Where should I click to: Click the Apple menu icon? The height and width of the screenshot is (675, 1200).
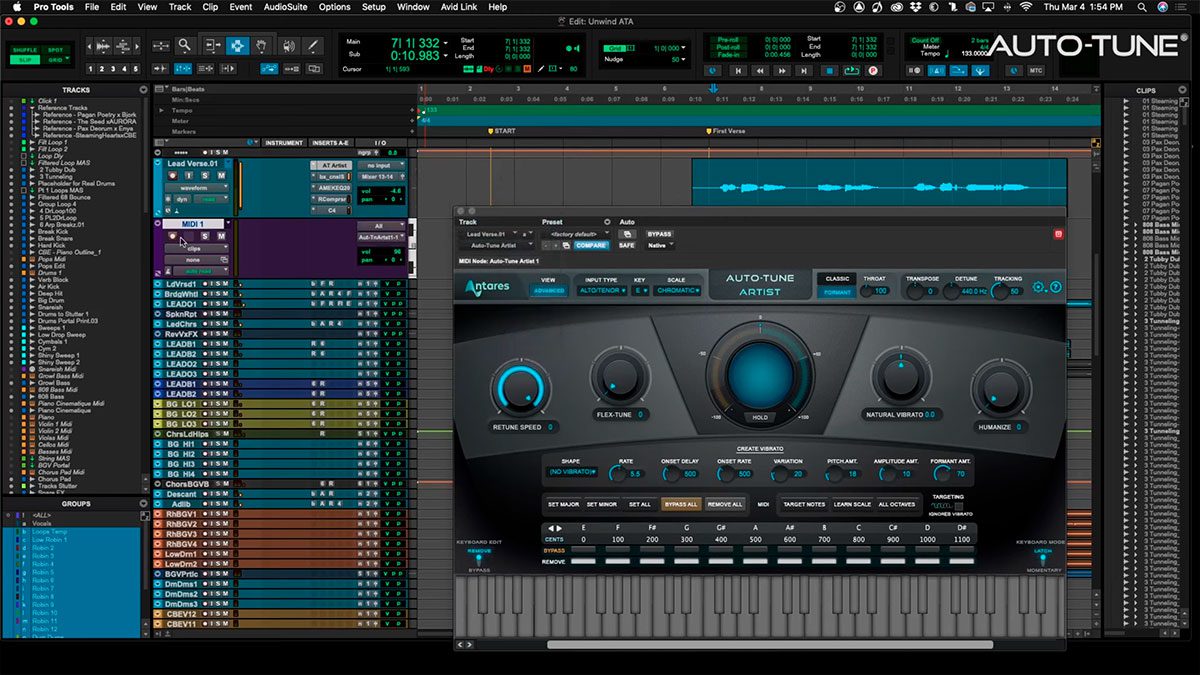17,7
